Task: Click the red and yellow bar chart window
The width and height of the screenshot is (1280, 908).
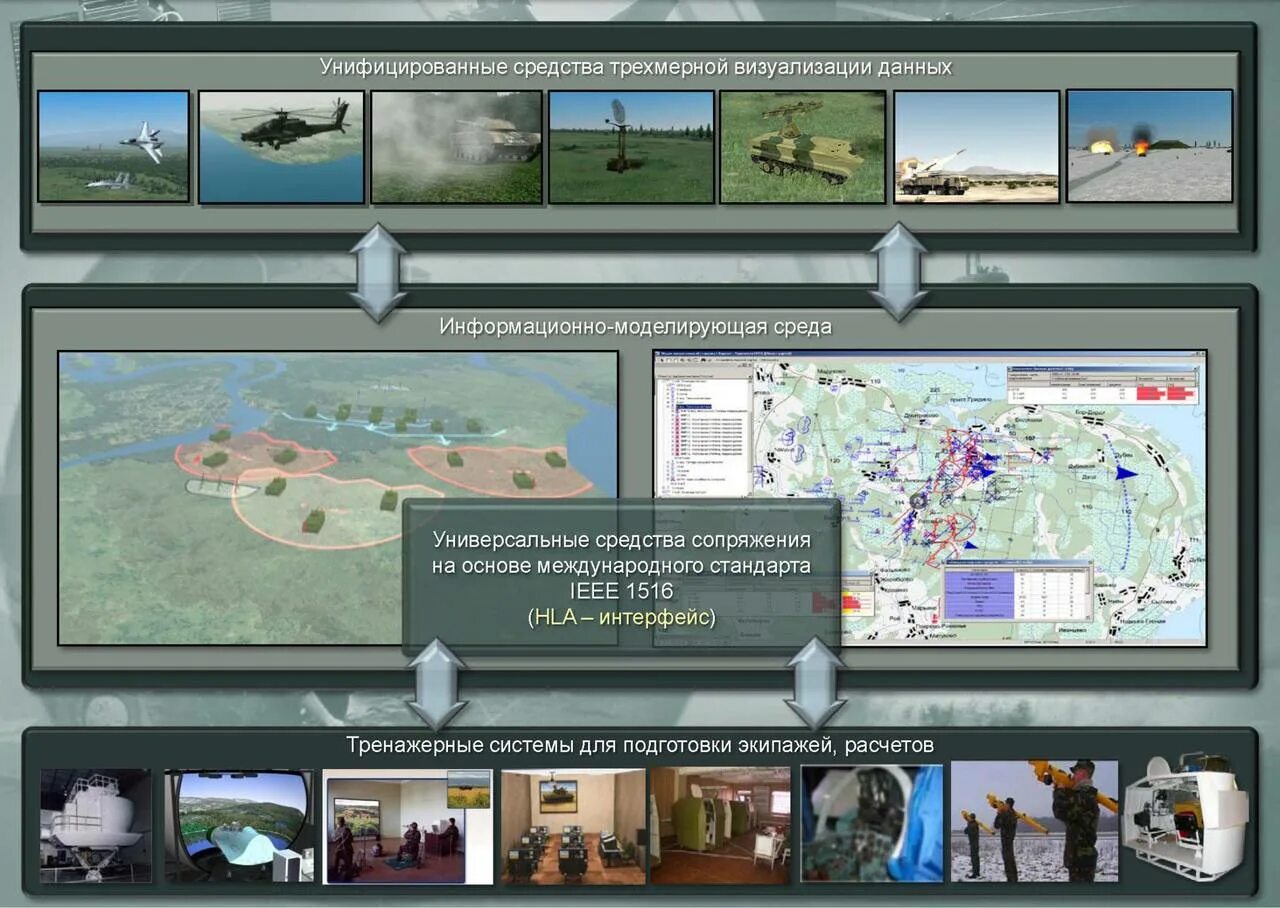Action: pyautogui.click(x=843, y=593)
